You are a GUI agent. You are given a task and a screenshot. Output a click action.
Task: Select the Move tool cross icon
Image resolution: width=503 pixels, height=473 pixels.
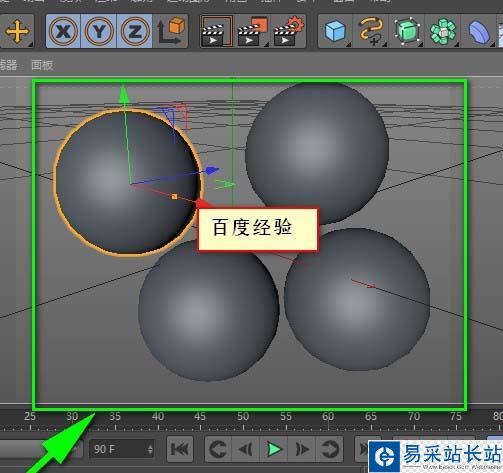pyautogui.click(x=17, y=31)
